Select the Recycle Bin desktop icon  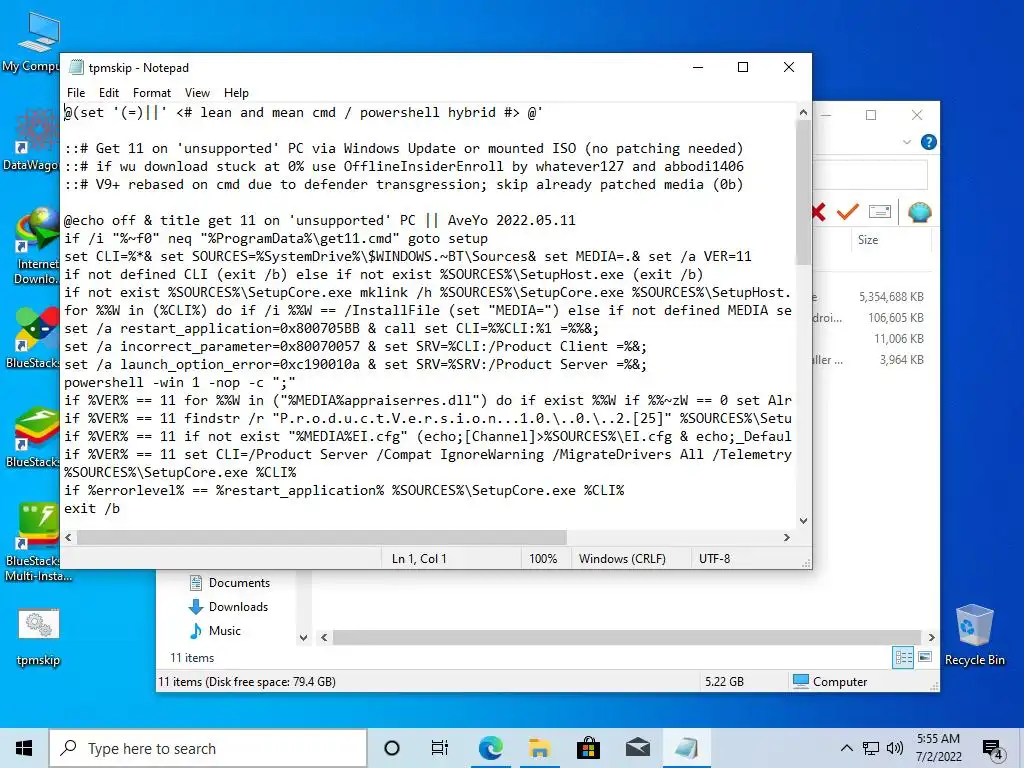tap(974, 635)
